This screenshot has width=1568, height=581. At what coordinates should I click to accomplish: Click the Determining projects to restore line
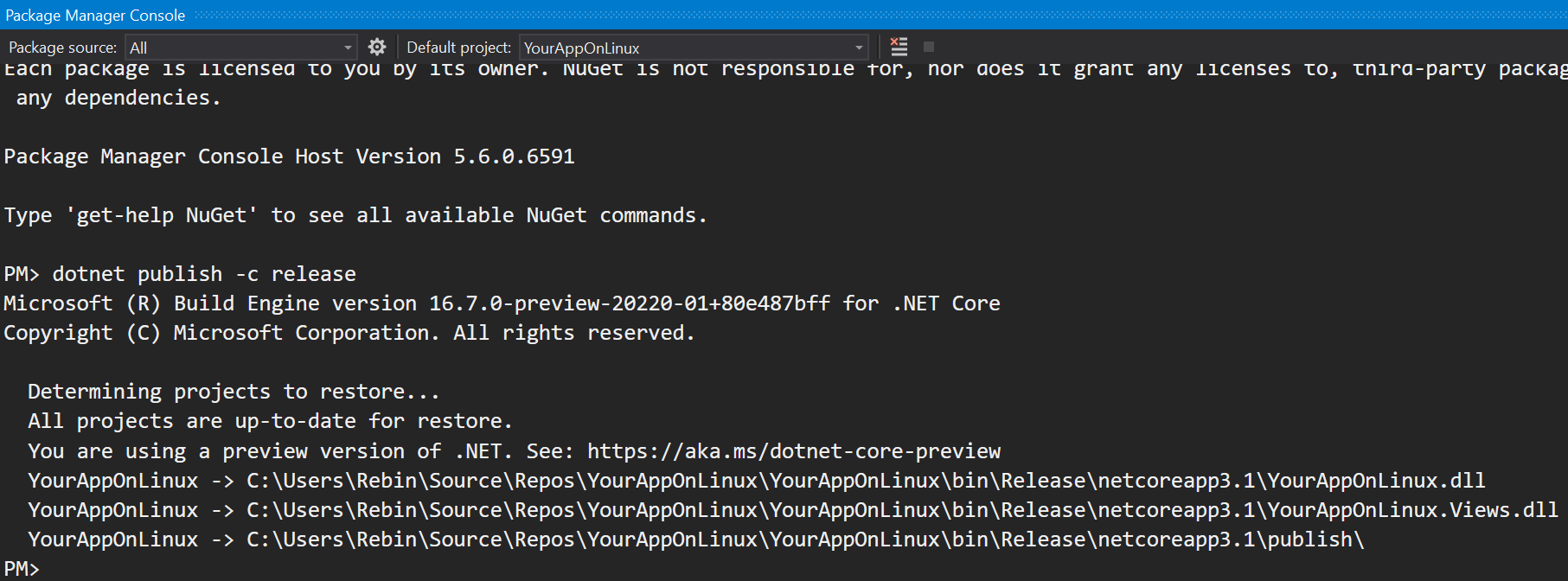coord(234,392)
